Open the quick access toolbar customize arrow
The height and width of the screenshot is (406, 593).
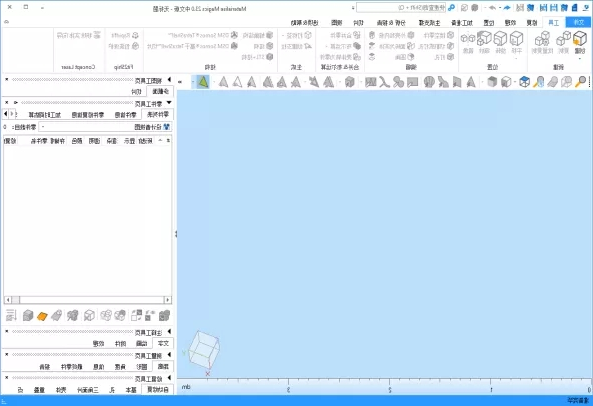click(x=353, y=8)
